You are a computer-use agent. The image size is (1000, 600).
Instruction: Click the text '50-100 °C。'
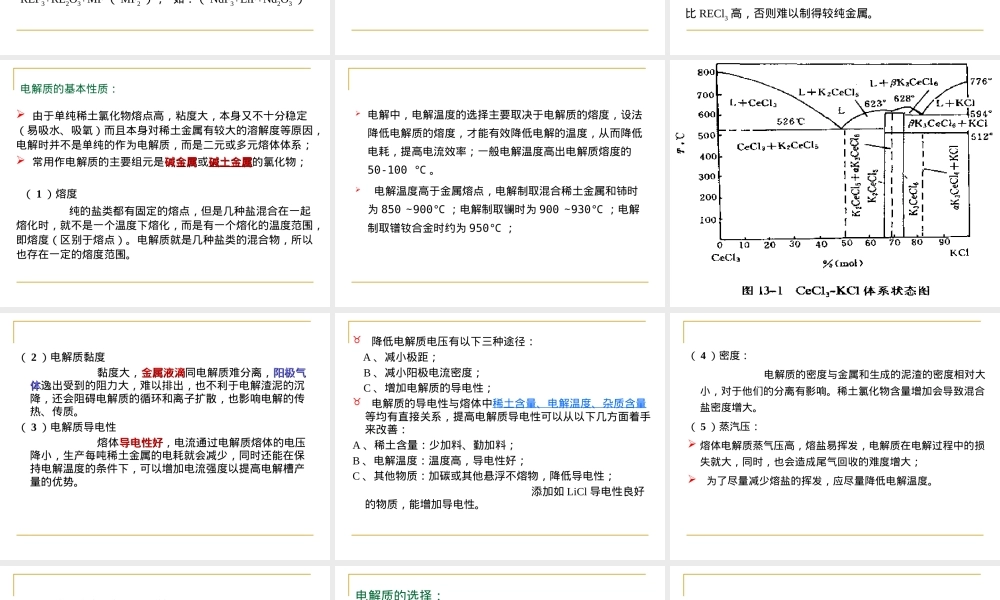click(x=402, y=170)
